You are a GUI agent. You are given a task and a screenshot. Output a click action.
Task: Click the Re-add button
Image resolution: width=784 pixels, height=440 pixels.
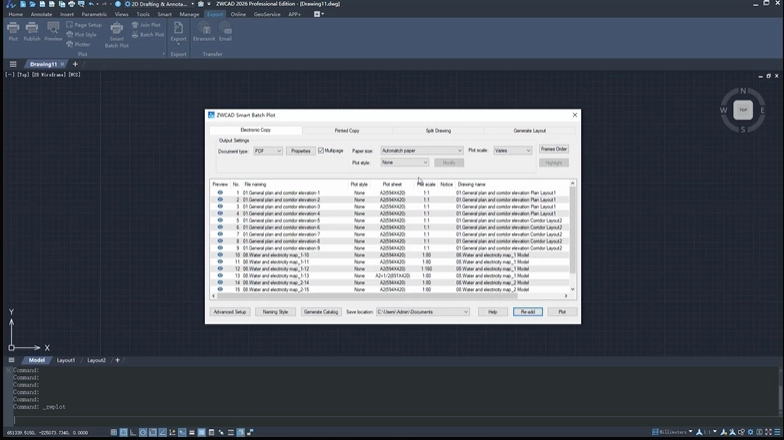point(528,312)
